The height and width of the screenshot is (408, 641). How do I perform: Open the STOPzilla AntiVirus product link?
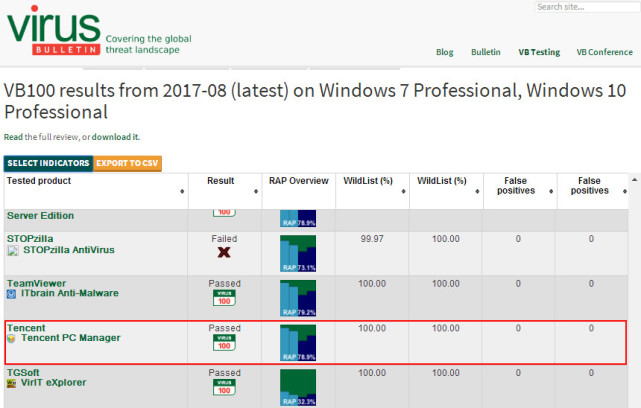69,250
